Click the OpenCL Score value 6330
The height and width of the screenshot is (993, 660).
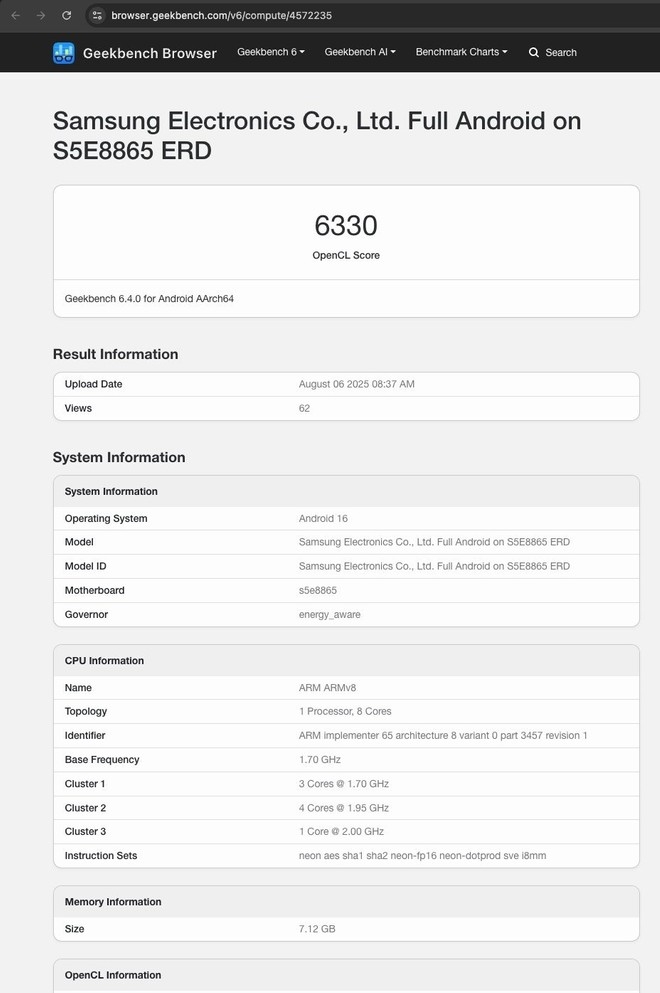pos(345,228)
